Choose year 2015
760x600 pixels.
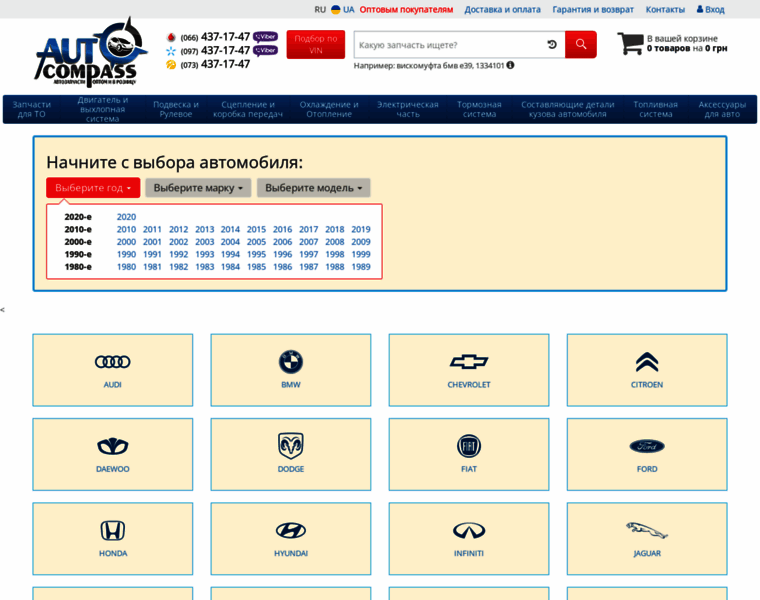coord(256,229)
